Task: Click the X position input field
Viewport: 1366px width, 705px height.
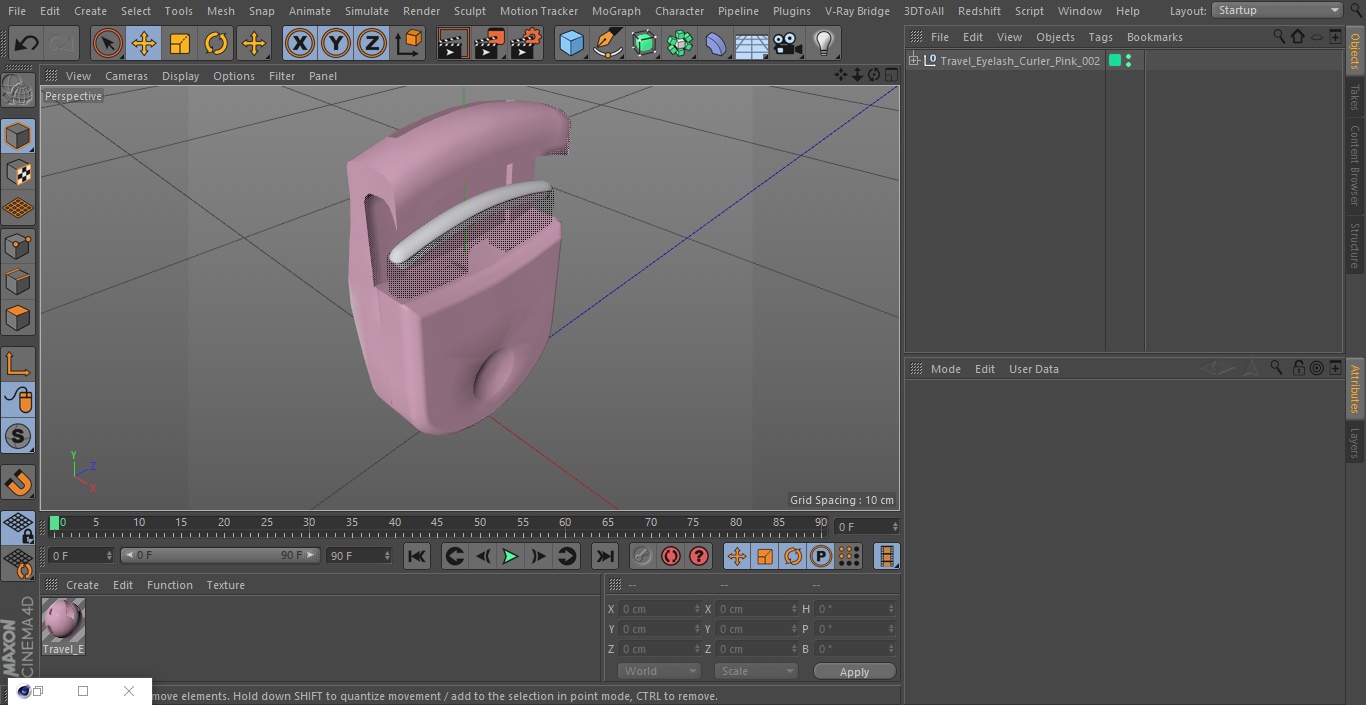Action: (x=659, y=609)
